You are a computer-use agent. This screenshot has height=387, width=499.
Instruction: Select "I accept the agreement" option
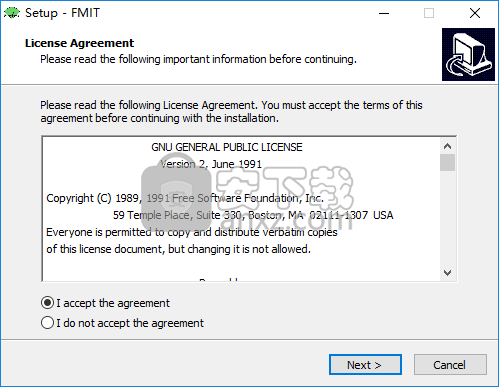coord(105,303)
